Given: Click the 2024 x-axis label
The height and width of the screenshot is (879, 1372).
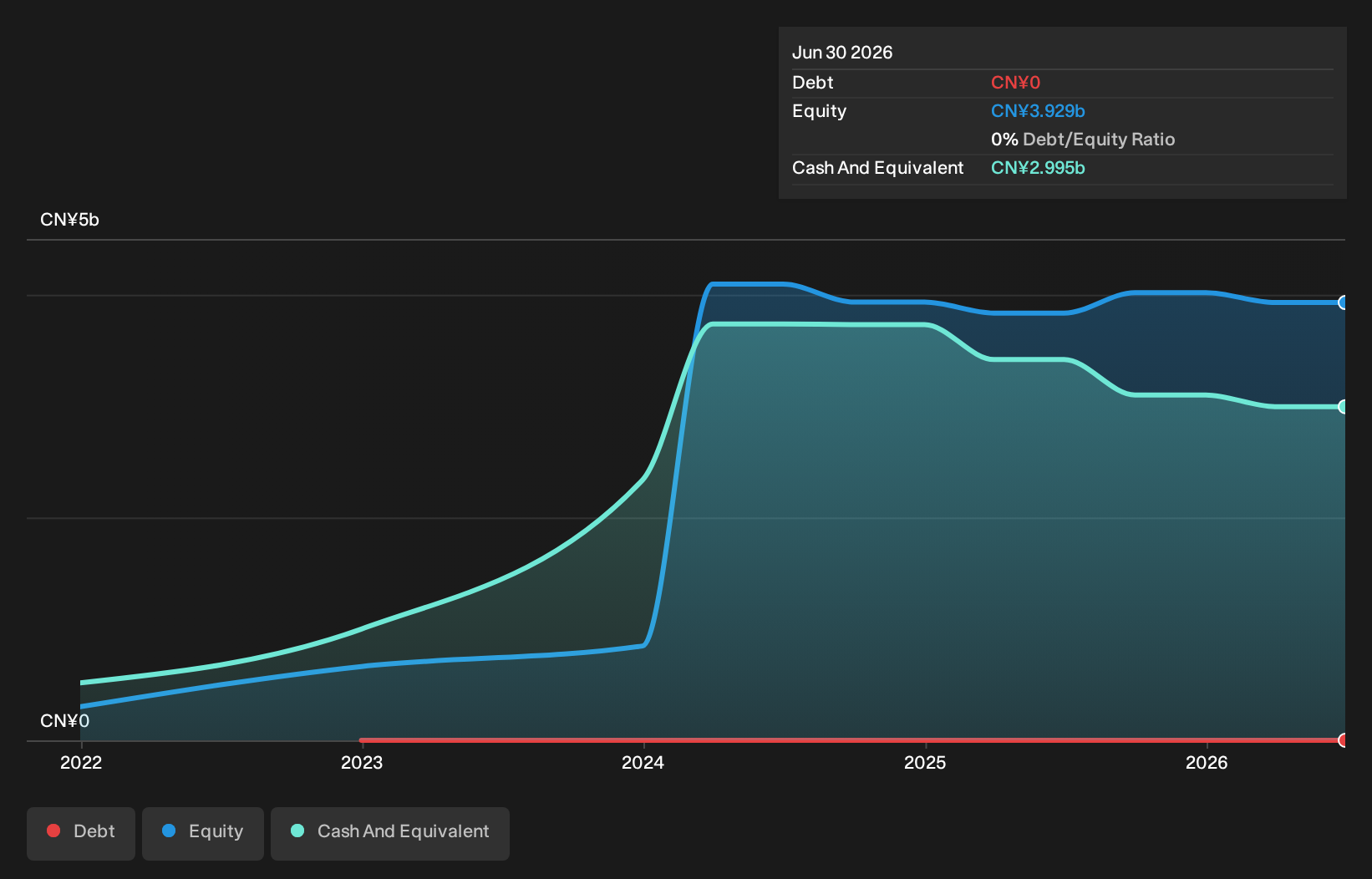Looking at the screenshot, I should [643, 762].
